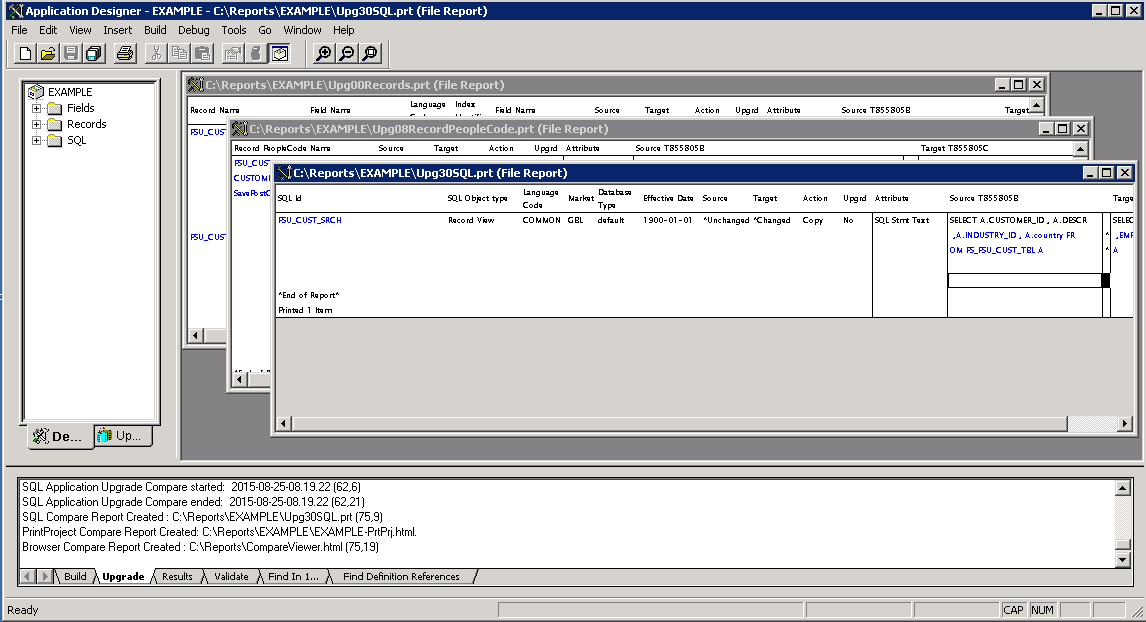The image size is (1146, 622).
Task: Select the Validate output tab
Action: click(x=231, y=577)
